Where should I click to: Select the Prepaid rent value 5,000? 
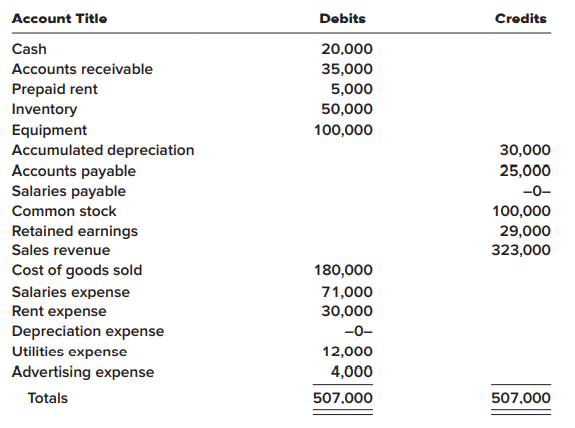pos(352,89)
